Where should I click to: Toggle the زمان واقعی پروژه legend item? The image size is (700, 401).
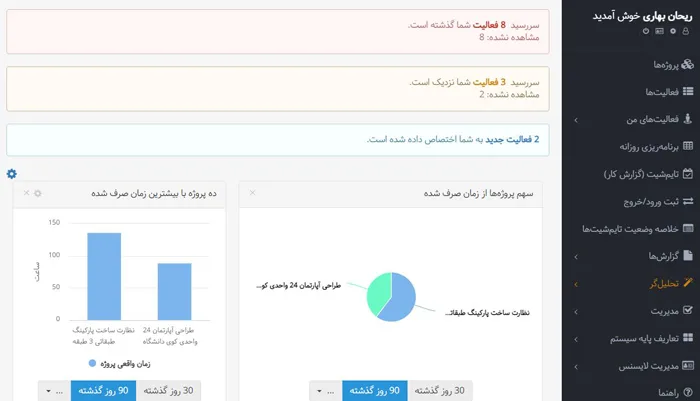pos(120,363)
